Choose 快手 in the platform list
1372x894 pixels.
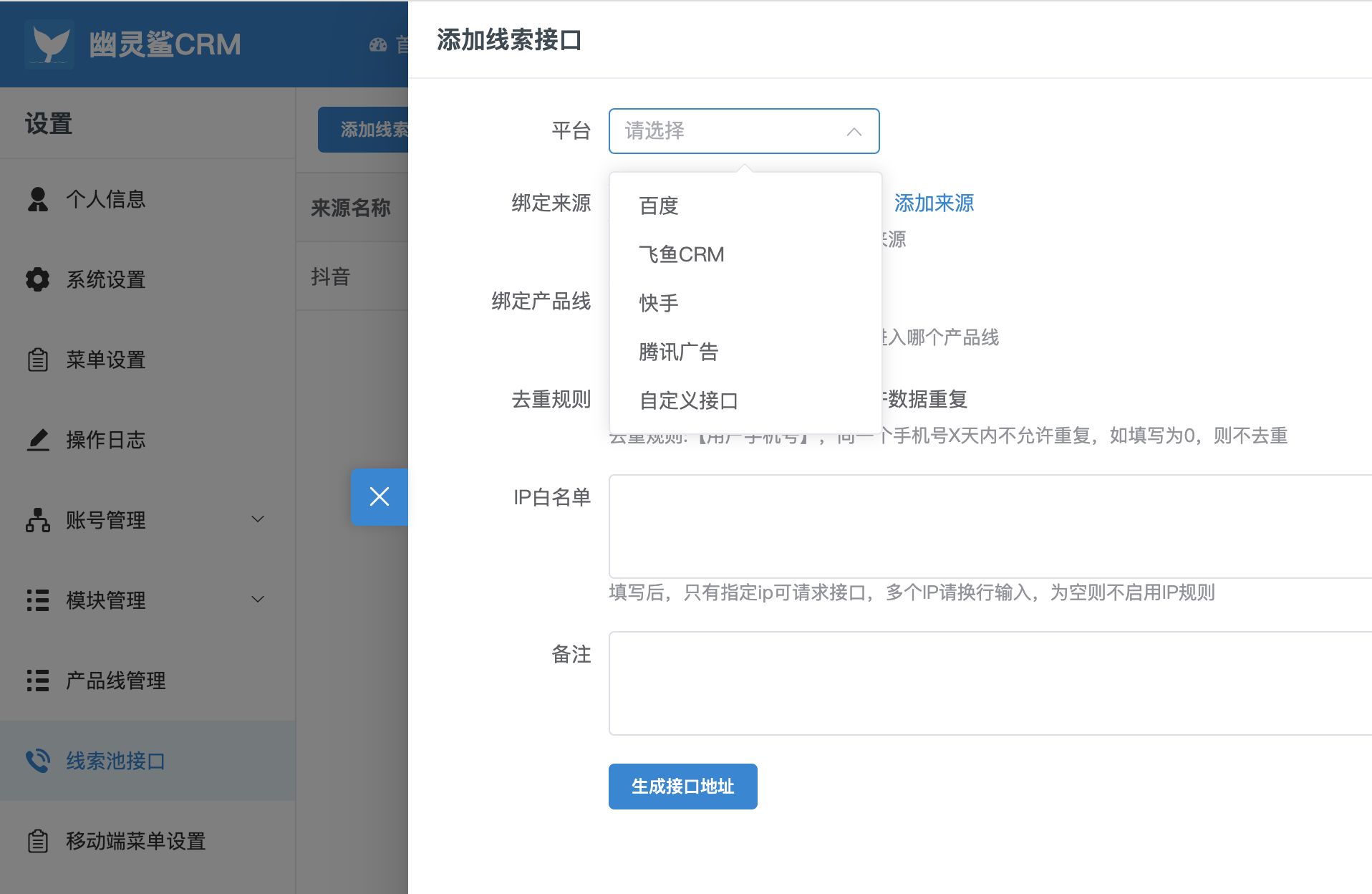[x=745, y=303]
